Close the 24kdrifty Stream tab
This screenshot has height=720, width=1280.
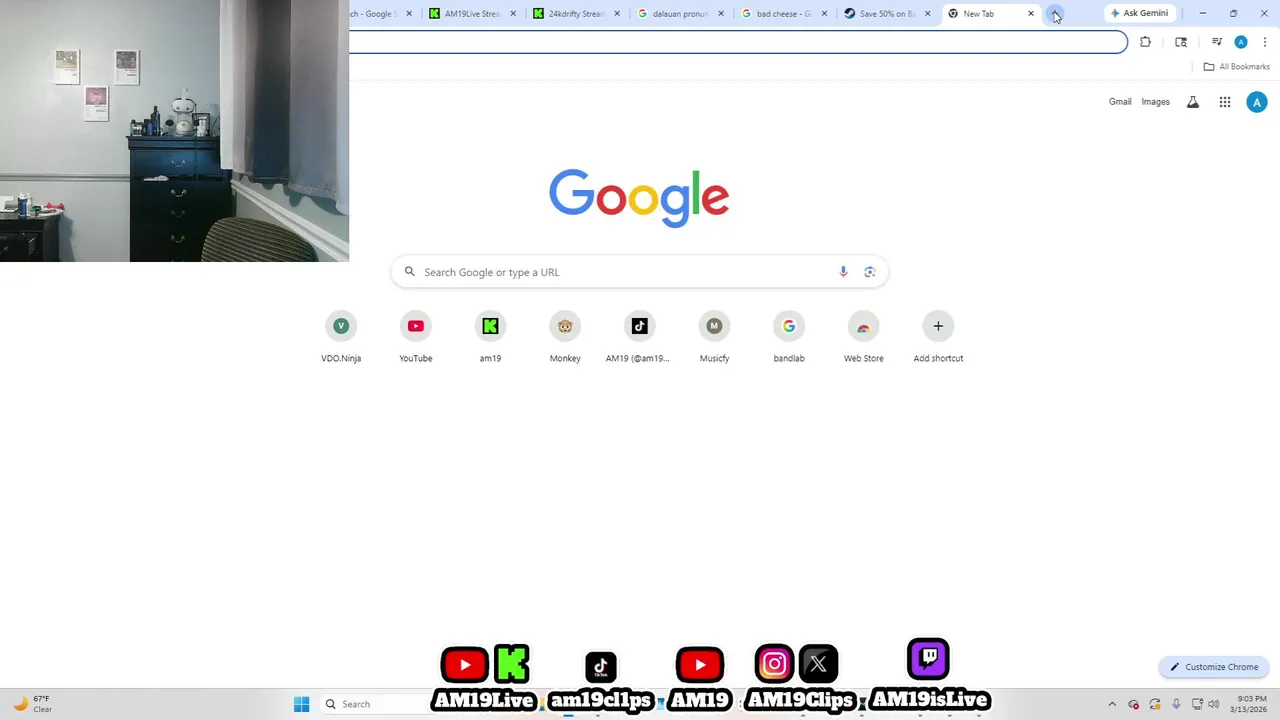617,14
